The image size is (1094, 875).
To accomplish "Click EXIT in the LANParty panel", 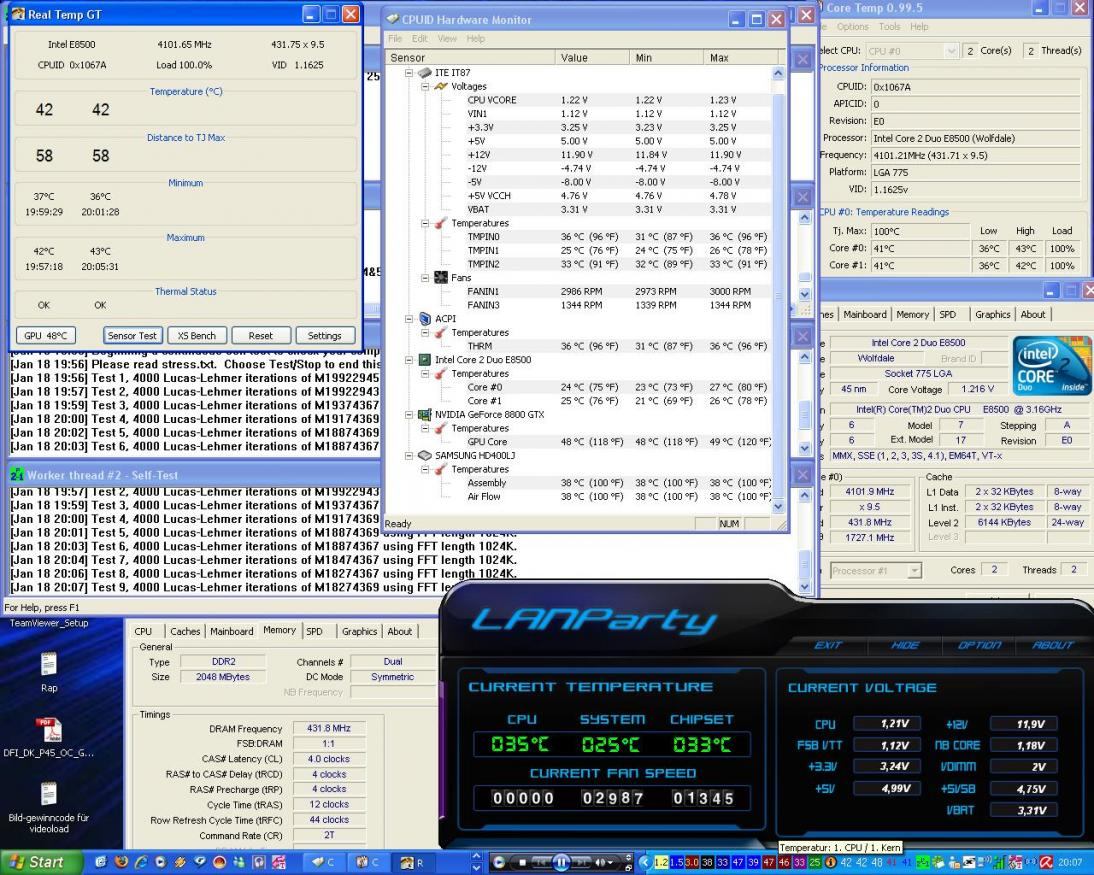I will 827,645.
